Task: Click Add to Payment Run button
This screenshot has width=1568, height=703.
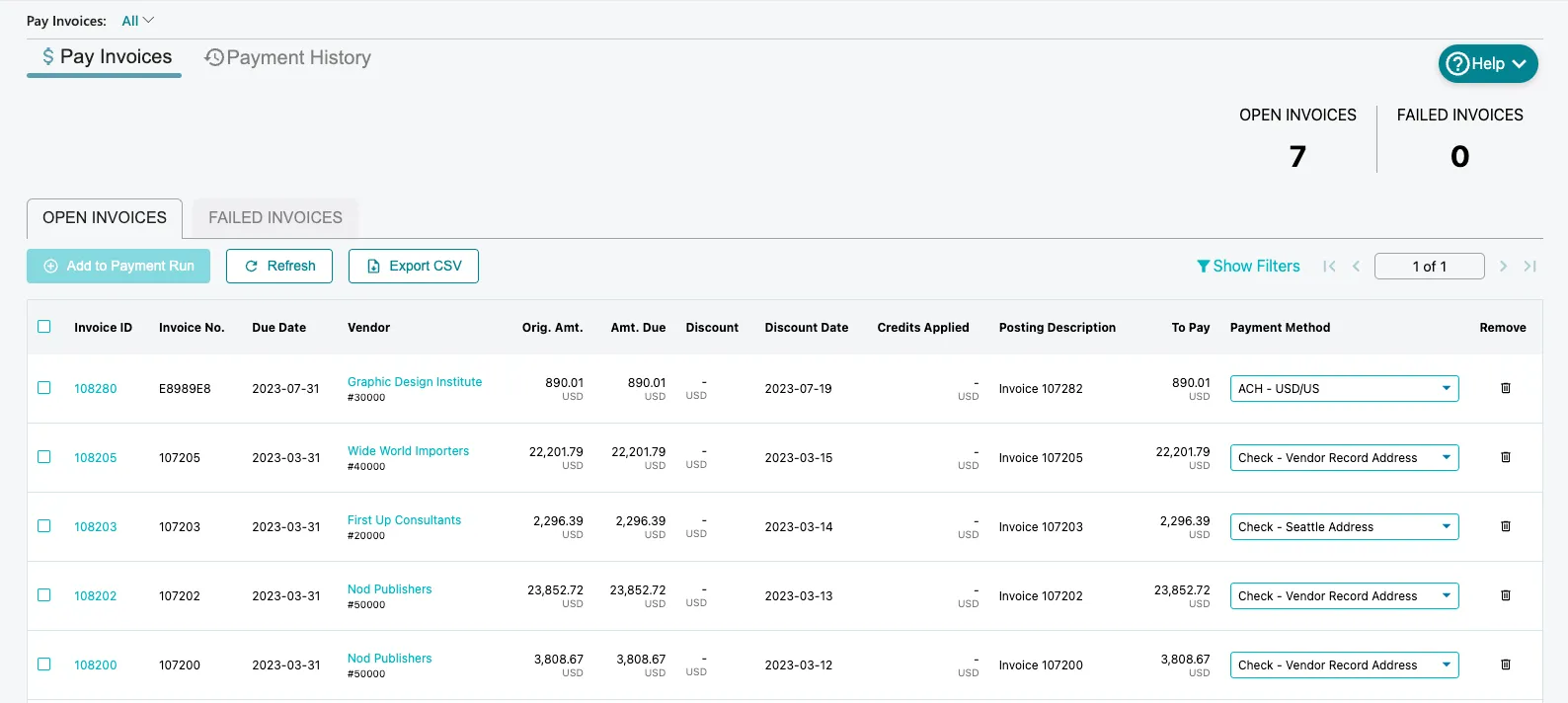Action: (x=118, y=266)
